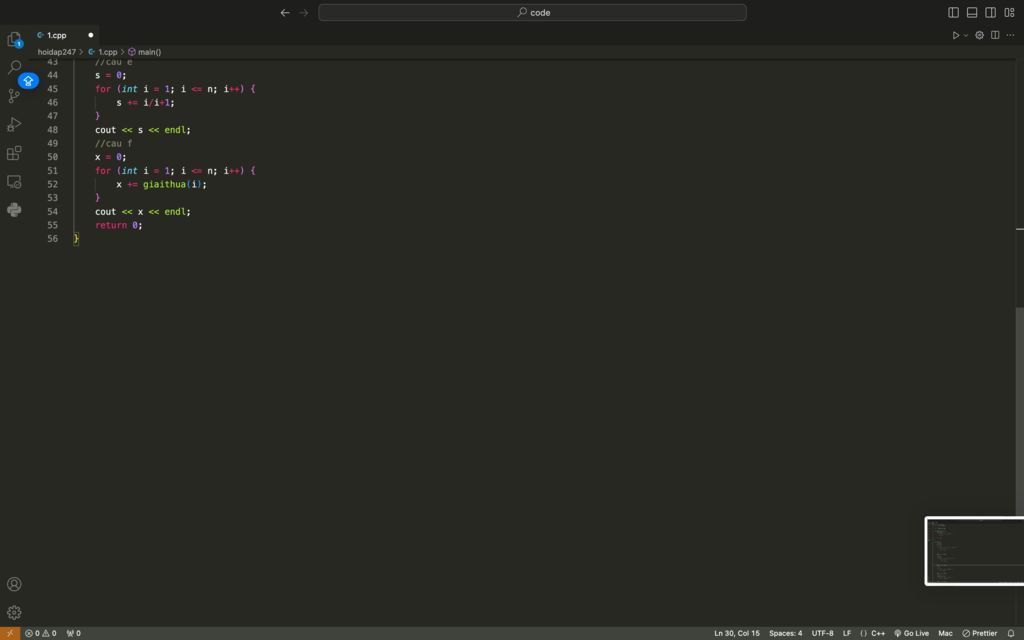Click the Run Code play button
Viewport: 1024px width, 640px height.
[955, 35]
